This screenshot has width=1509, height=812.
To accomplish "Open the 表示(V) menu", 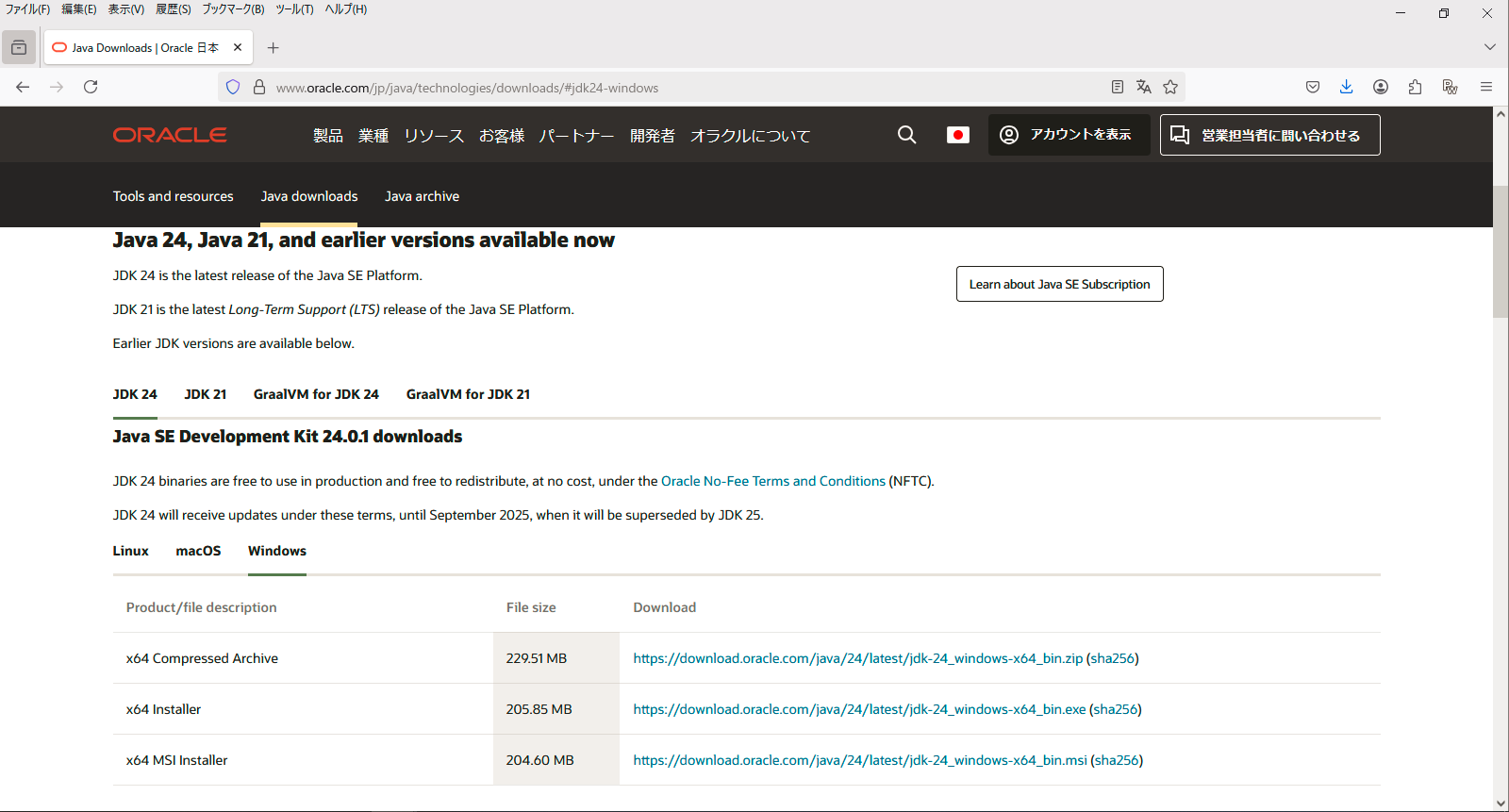I will (x=126, y=9).
